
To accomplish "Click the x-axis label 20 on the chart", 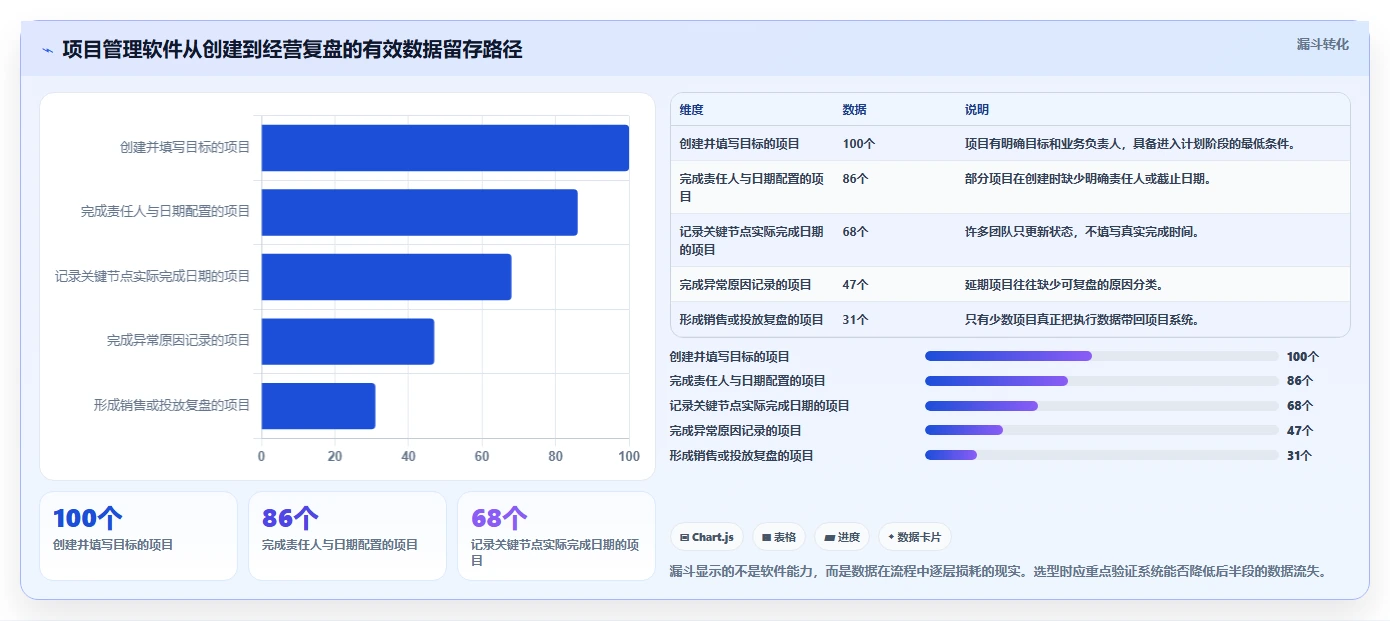I will point(335,456).
